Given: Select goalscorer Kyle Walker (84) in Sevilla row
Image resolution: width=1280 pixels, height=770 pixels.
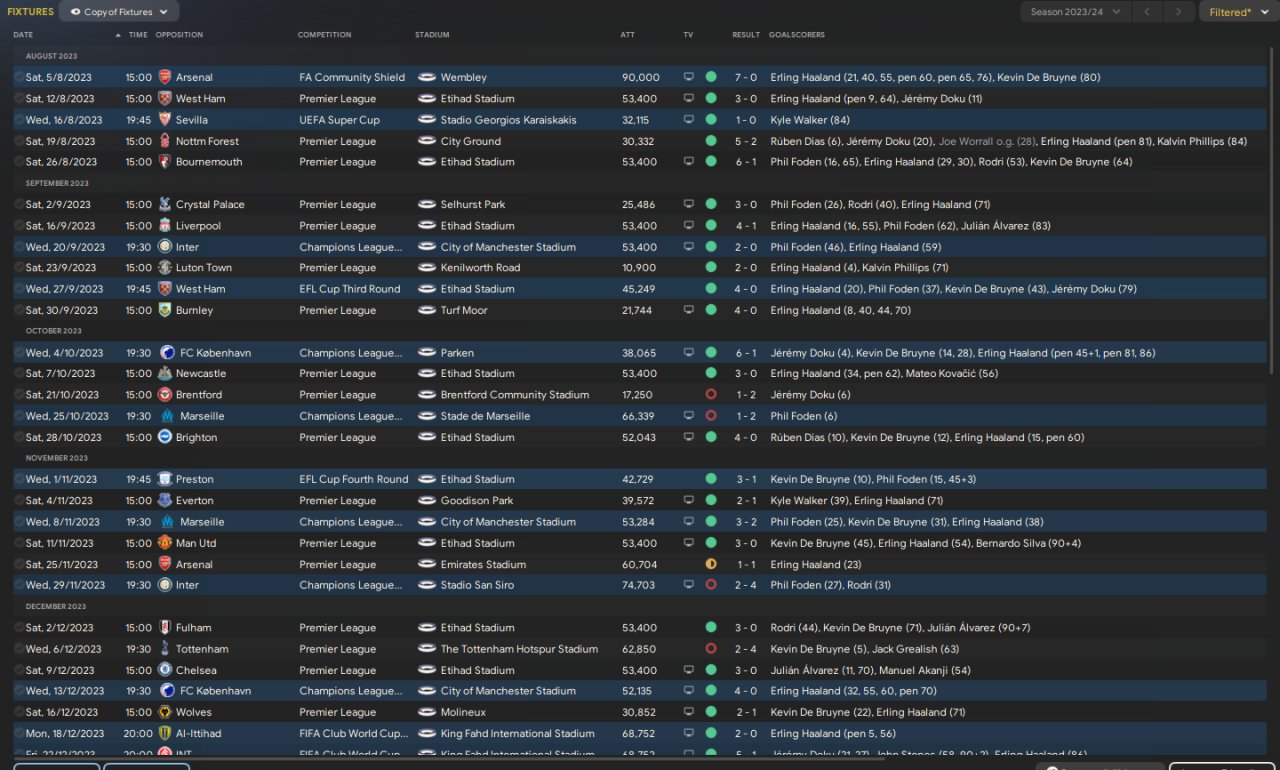Looking at the screenshot, I should [810, 120].
